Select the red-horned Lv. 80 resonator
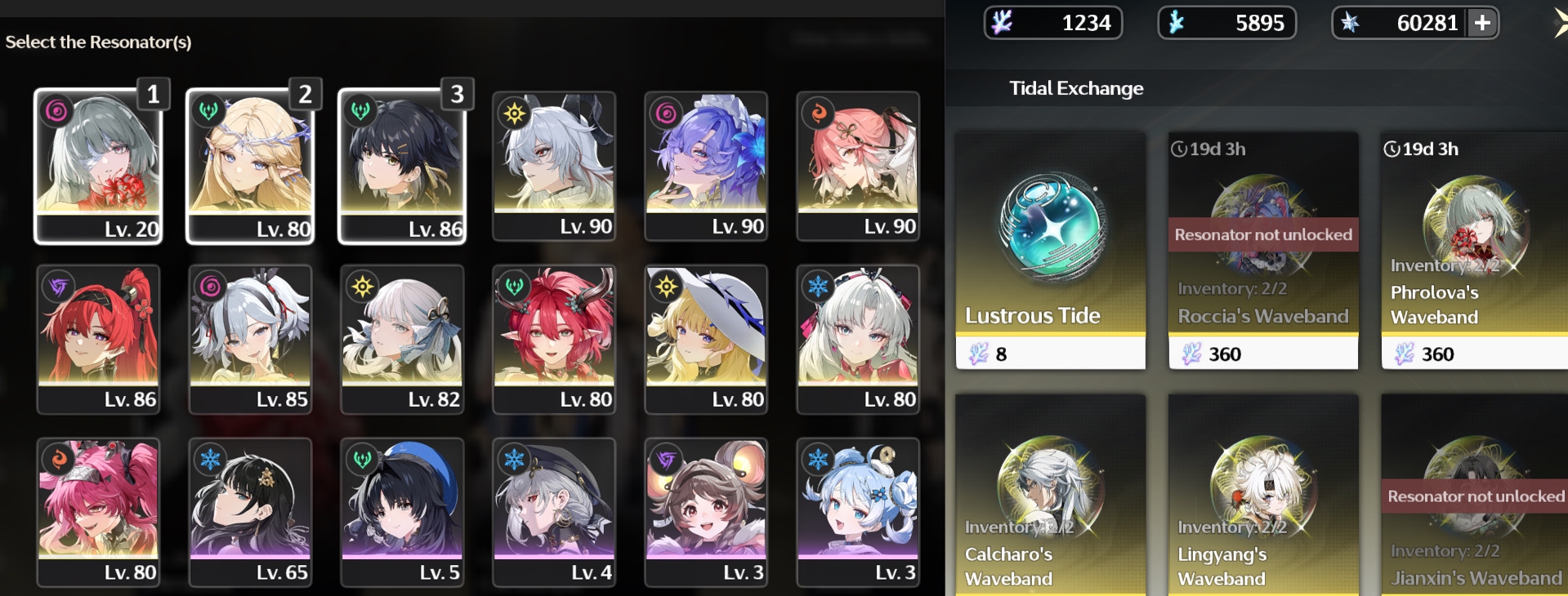Screen dimensions: 1568x596 [x=554, y=340]
